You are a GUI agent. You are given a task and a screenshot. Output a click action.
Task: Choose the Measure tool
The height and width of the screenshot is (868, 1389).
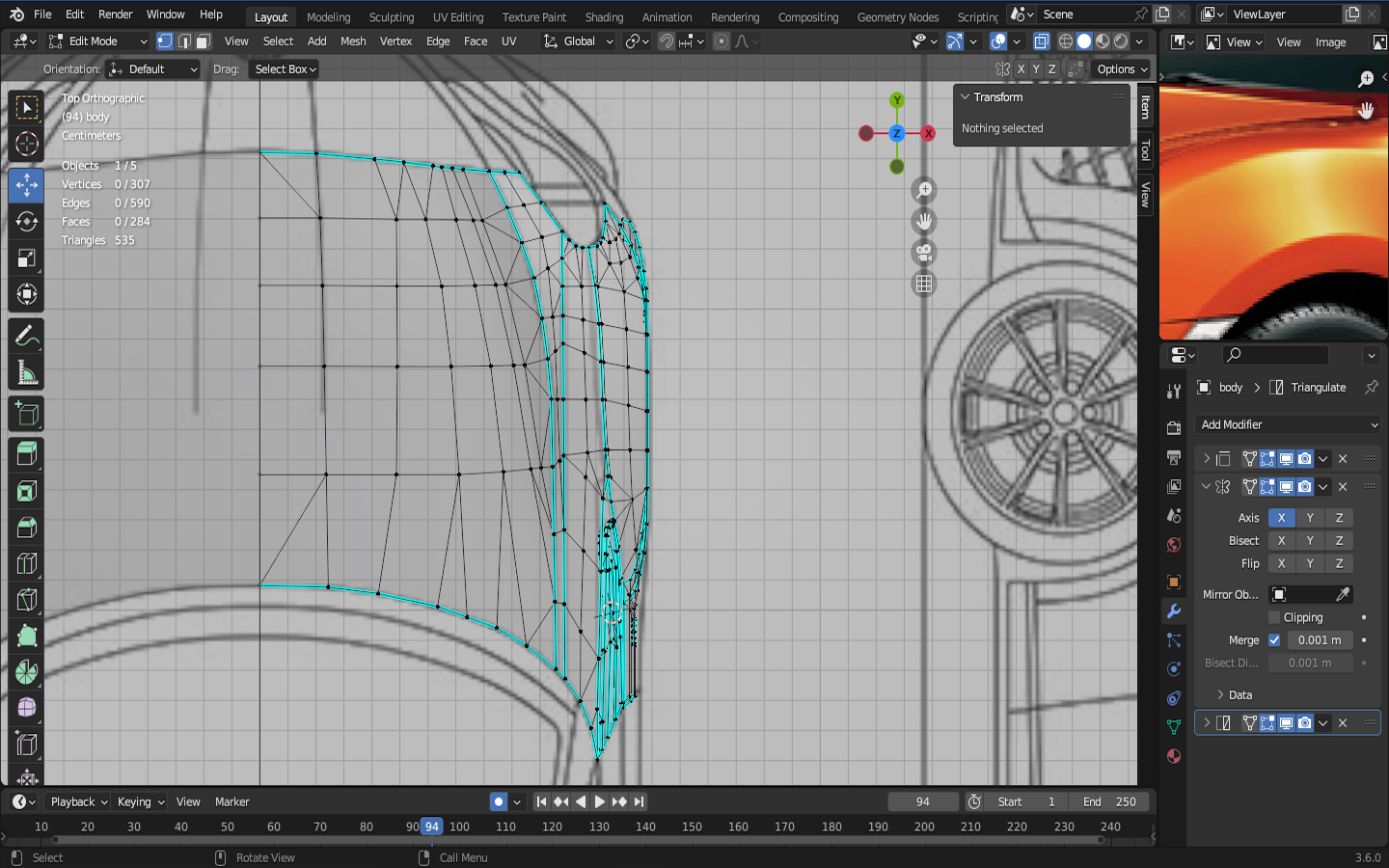pyautogui.click(x=26, y=373)
